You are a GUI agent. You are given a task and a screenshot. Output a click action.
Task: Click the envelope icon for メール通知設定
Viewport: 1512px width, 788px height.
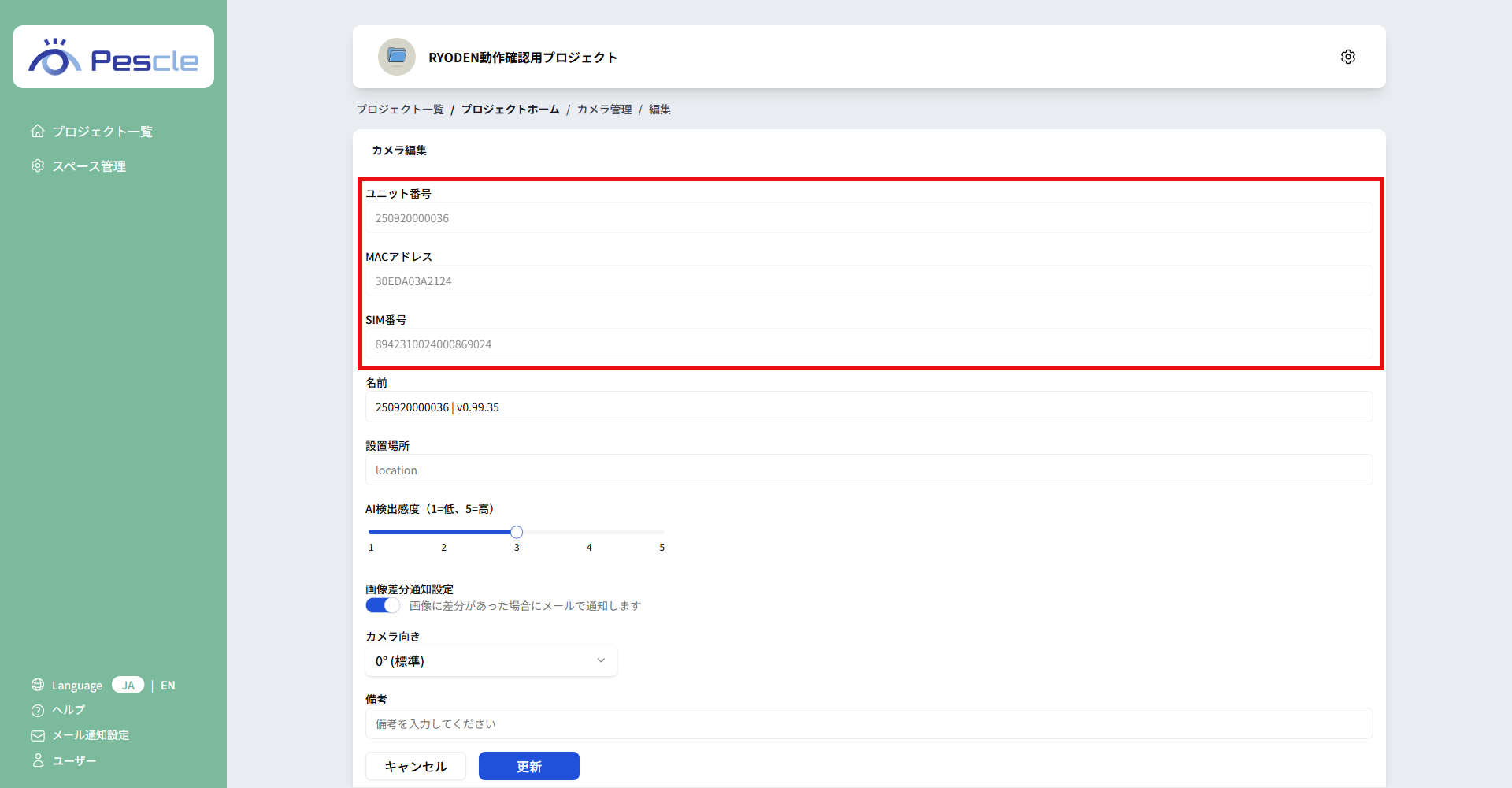(x=37, y=735)
